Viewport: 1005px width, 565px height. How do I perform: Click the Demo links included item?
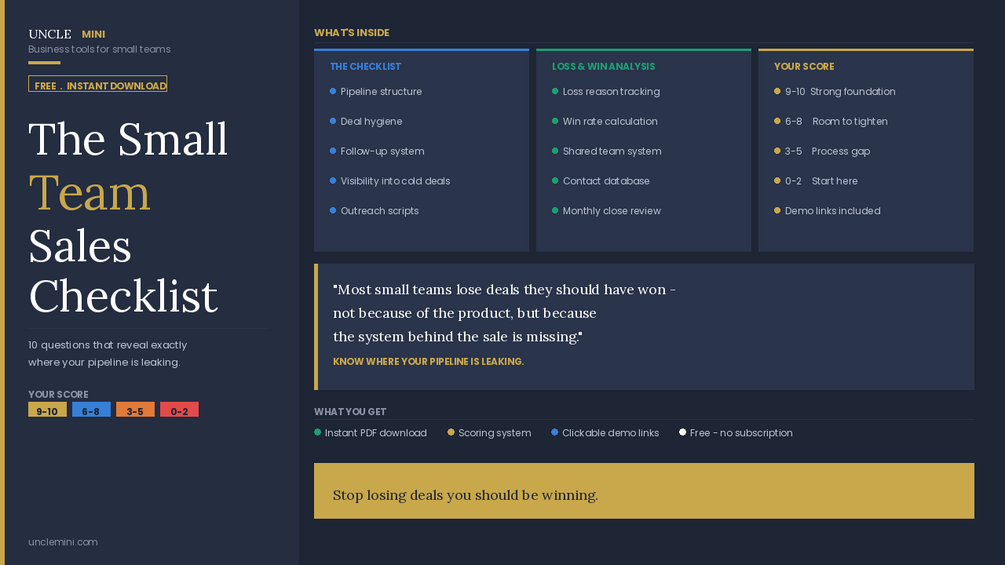coord(832,211)
